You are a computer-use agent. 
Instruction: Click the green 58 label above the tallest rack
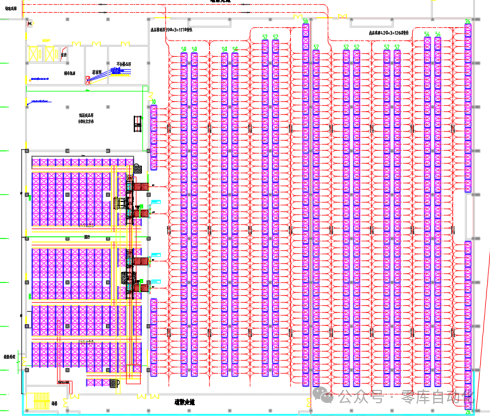305,21
